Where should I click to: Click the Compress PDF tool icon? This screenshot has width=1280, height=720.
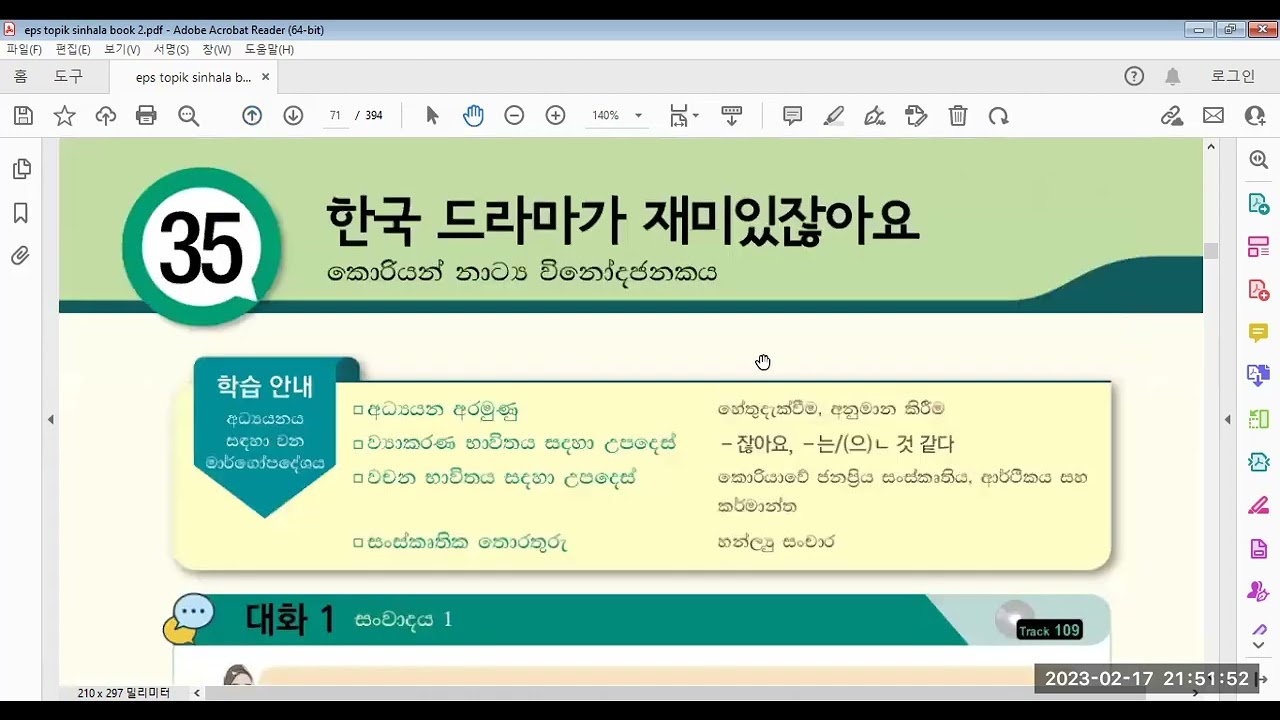(1259, 462)
